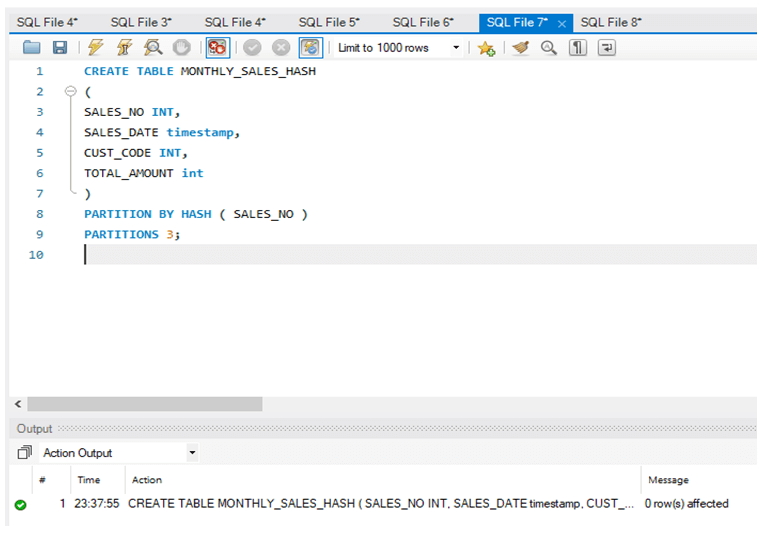Viewport: 765px width, 533px height.
Task: Click MONTHLY_SALES_HASH table name in editor
Action: [248, 71]
